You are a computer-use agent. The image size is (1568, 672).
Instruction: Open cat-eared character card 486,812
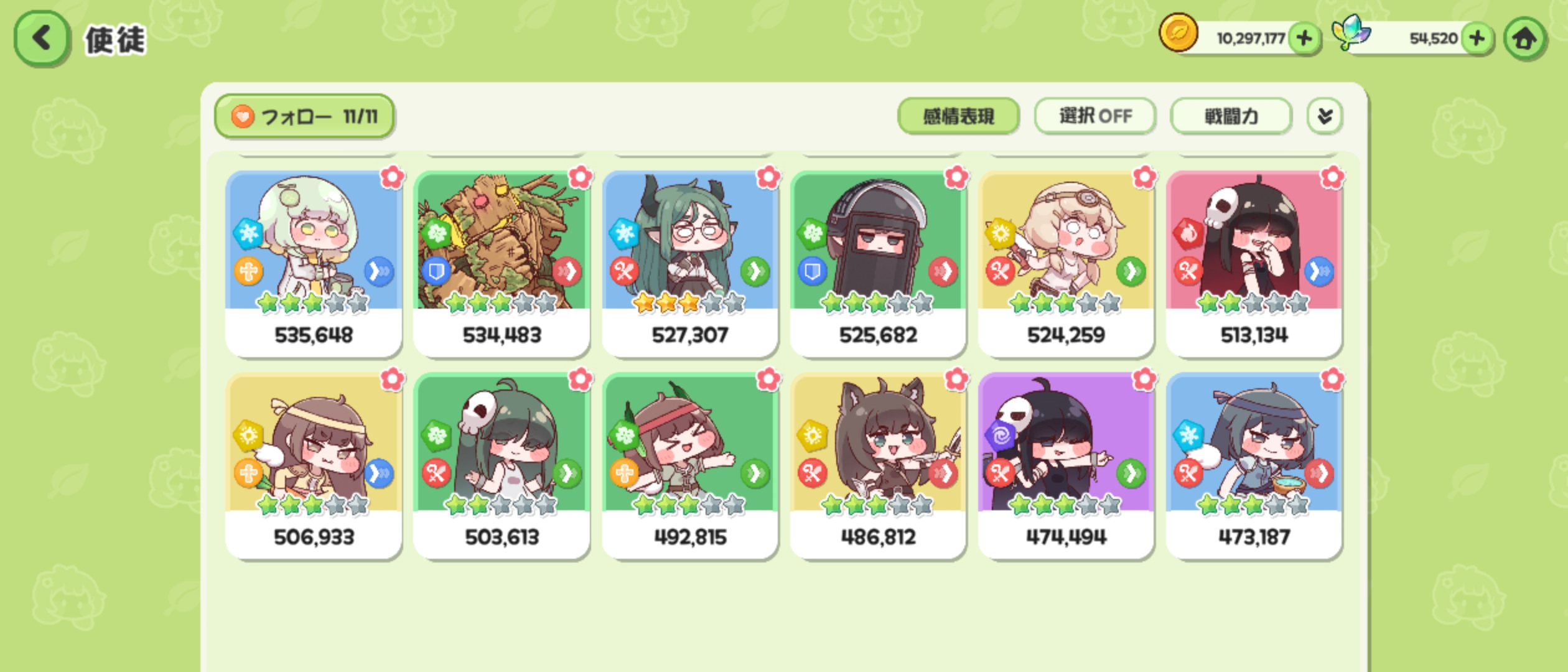878,466
